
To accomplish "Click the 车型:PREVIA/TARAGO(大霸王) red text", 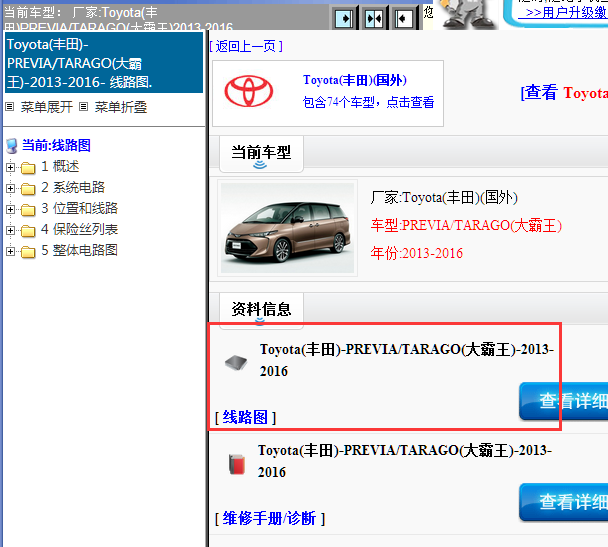I will click(466, 225).
